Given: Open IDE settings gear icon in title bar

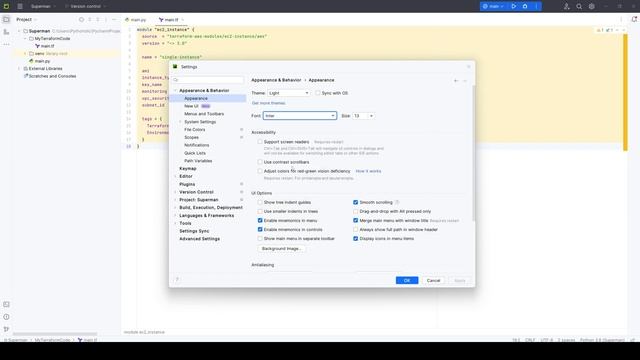Looking at the screenshot, I should point(591,6).
